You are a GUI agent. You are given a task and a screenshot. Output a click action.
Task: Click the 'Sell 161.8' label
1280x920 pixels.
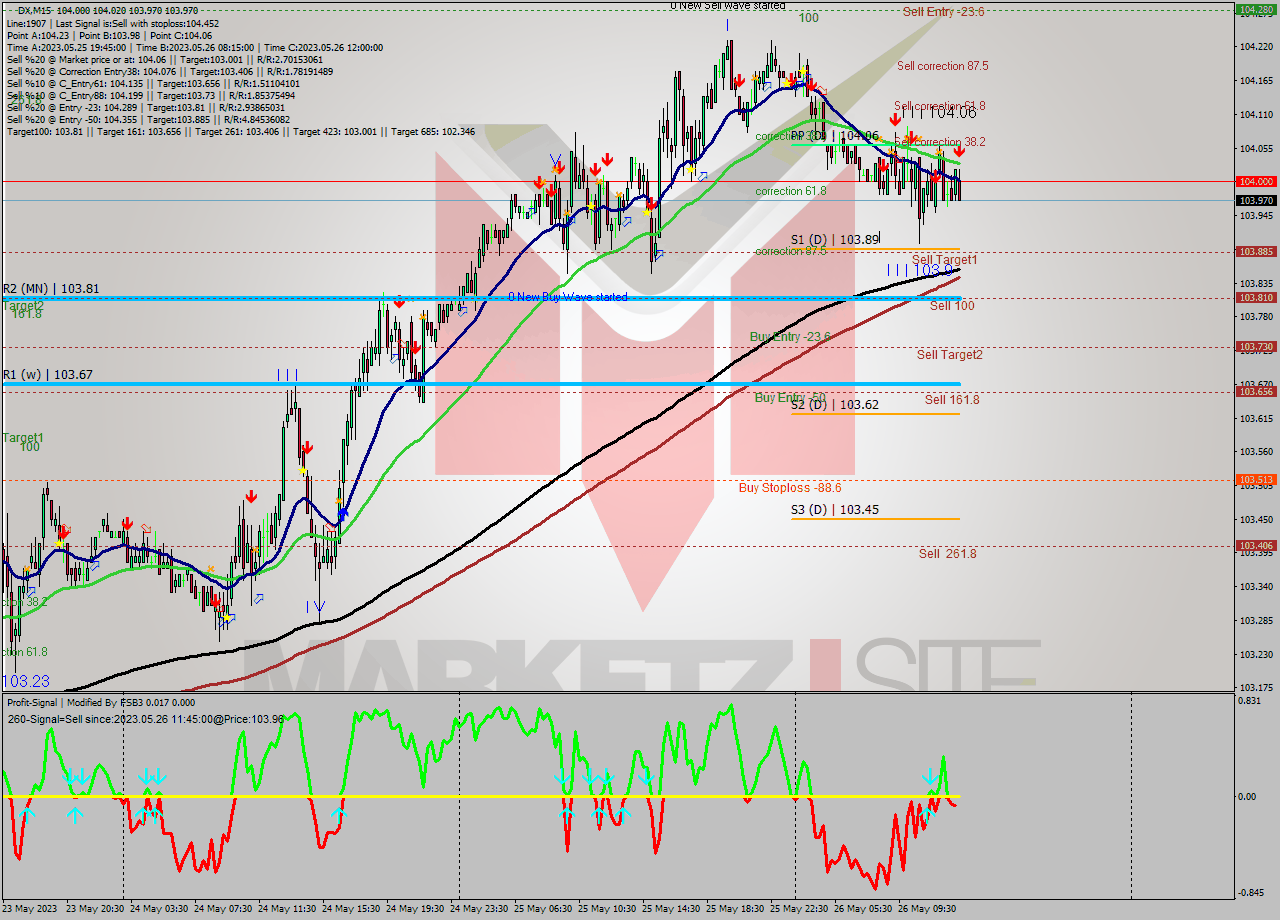951,400
